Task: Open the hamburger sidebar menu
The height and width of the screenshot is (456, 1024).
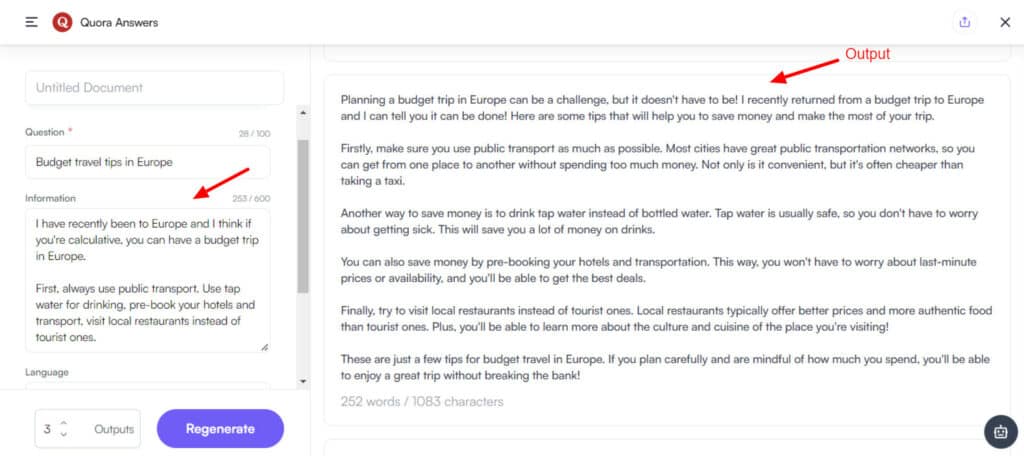Action: (32, 22)
